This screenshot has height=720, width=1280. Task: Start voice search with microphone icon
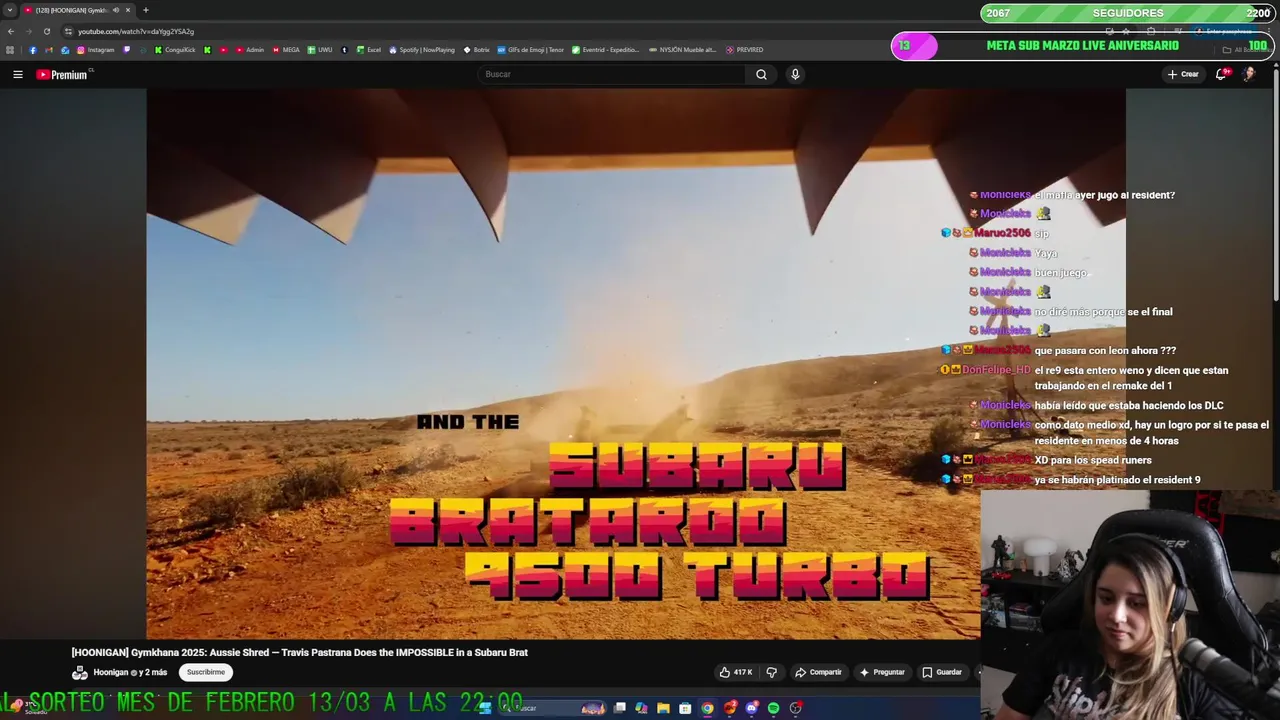point(795,74)
